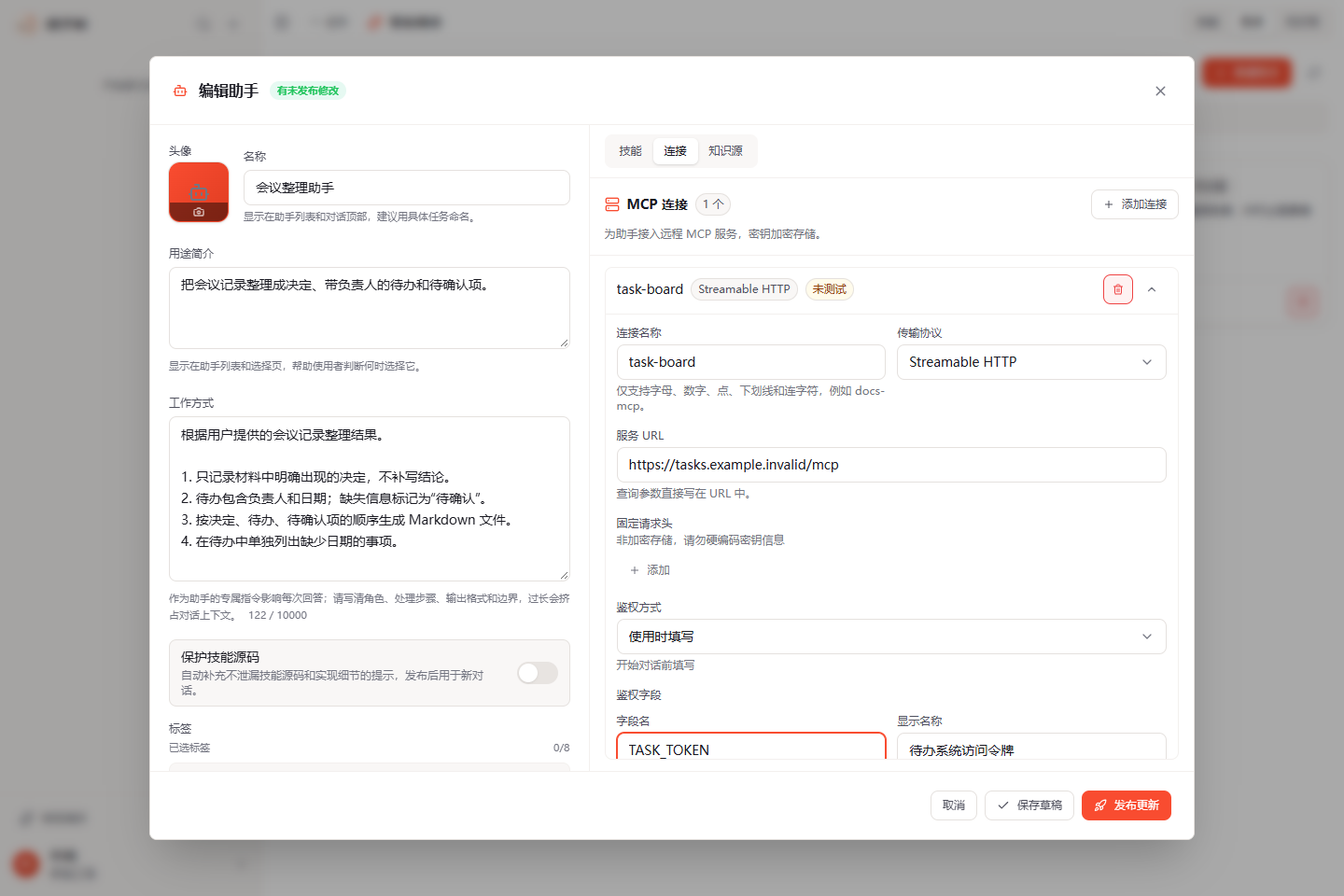Click the Streamable HTTP tag in card header
Viewport: 1344px width, 896px height.
[744, 289]
